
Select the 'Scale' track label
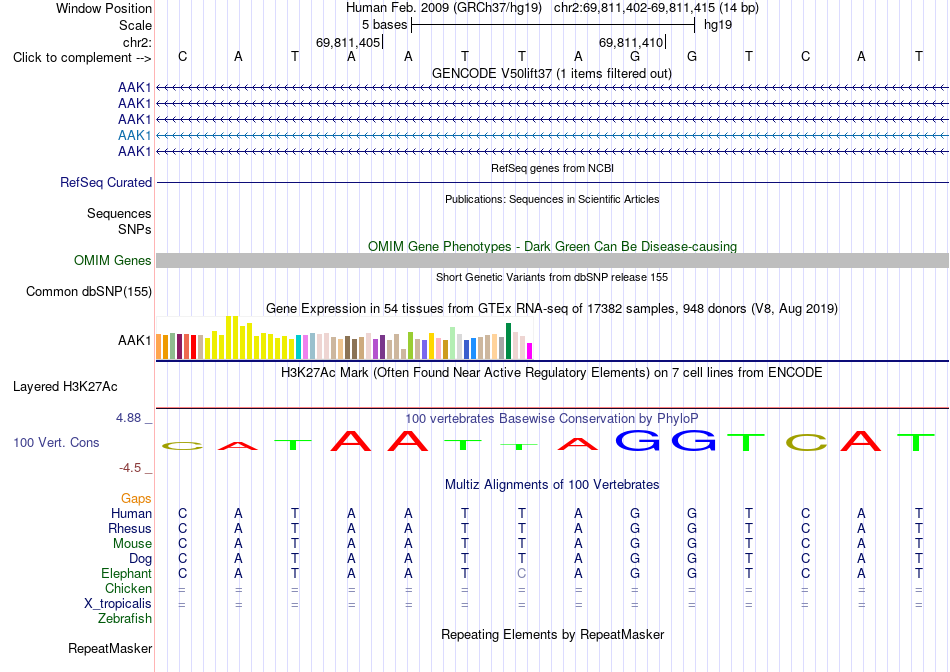pyautogui.click(x=135, y=25)
